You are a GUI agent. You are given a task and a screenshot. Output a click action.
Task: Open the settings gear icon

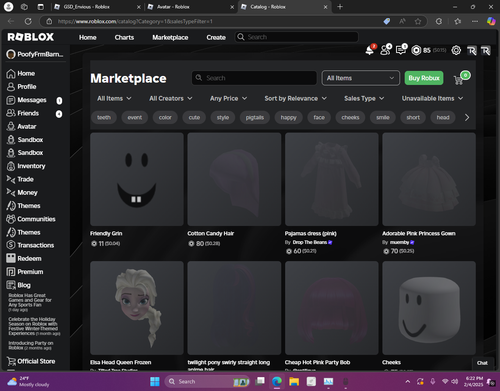[456, 50]
